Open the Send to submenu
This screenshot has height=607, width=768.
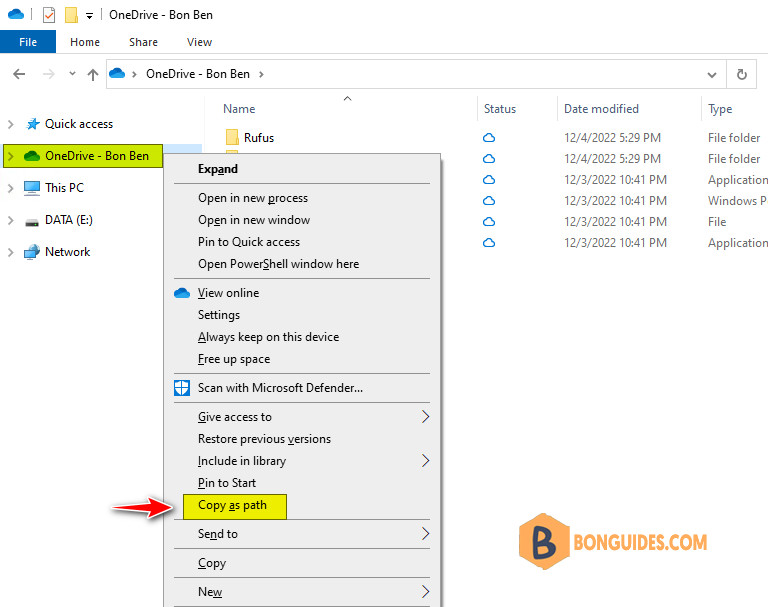pos(302,534)
